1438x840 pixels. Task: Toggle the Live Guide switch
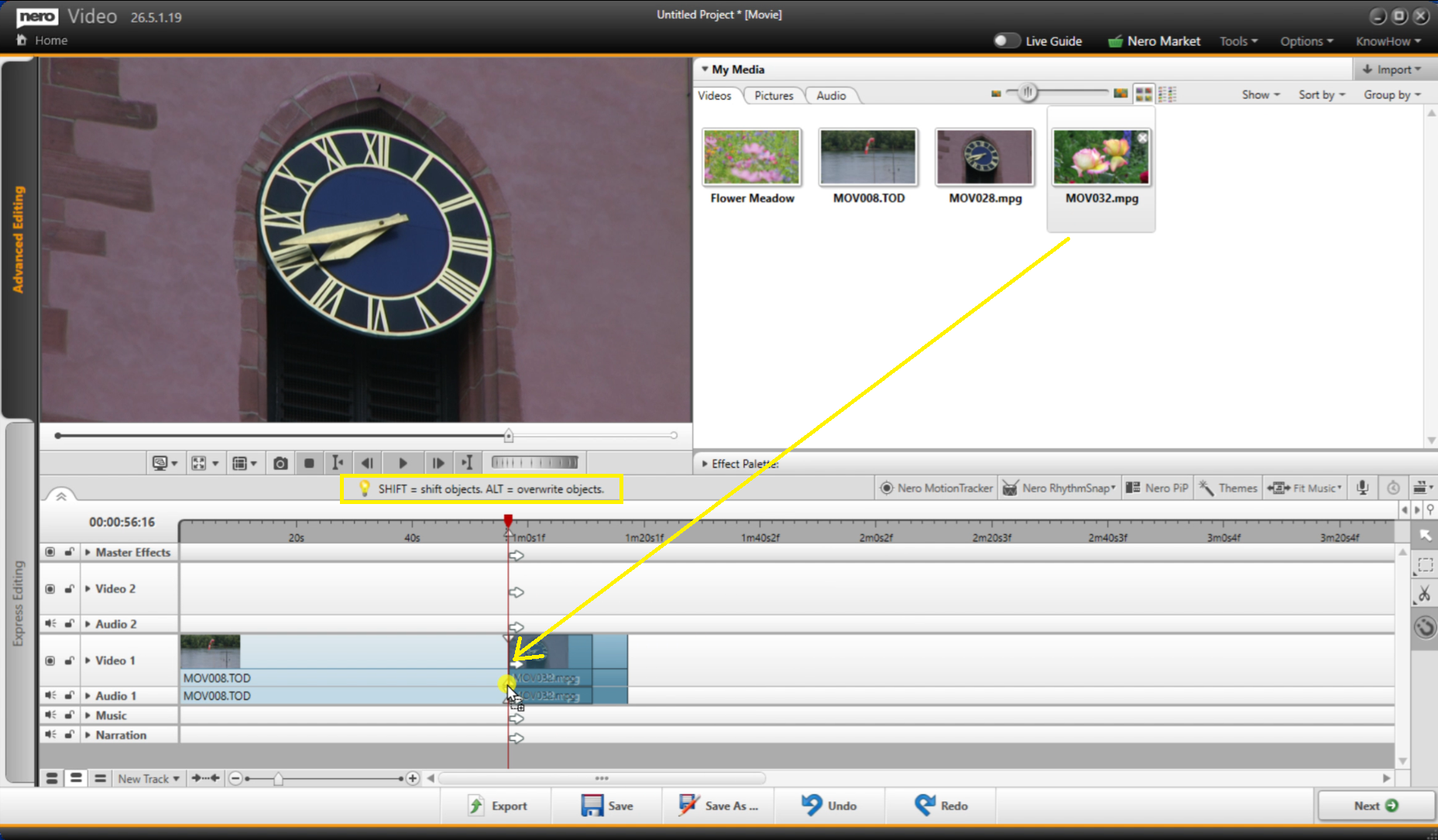1006,41
